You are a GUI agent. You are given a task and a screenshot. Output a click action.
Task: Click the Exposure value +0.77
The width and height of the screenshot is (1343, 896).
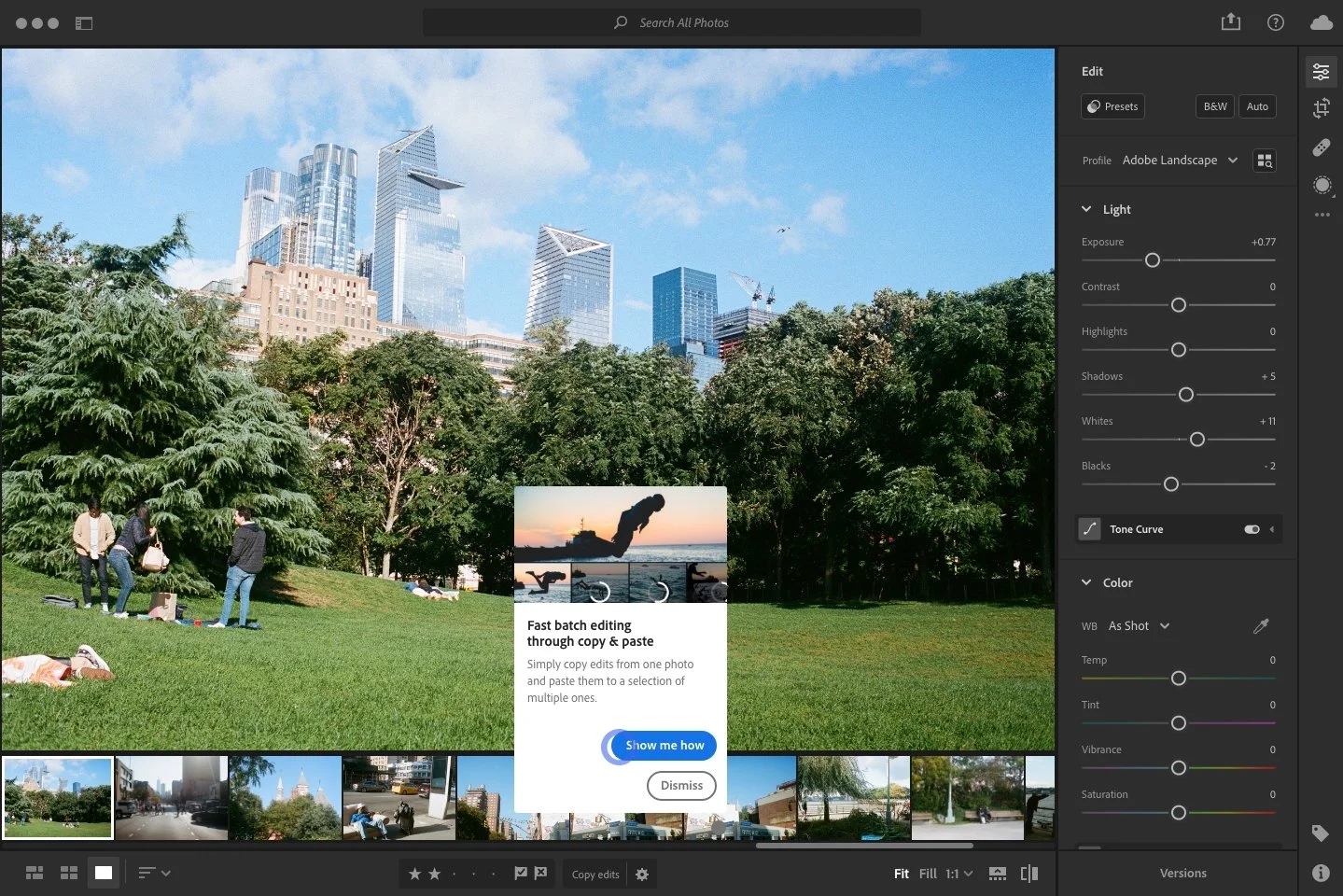click(1264, 242)
